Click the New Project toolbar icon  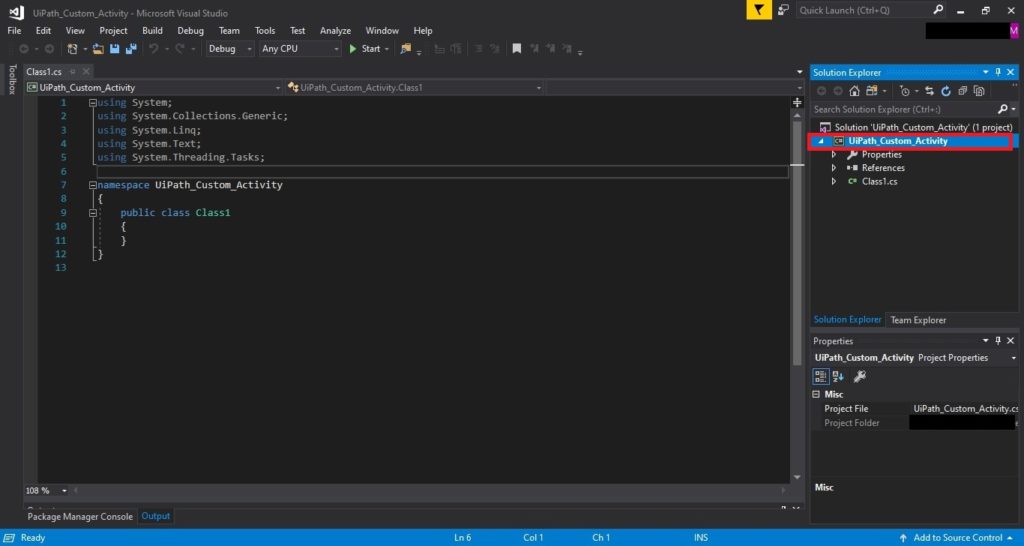pyautogui.click(x=72, y=49)
